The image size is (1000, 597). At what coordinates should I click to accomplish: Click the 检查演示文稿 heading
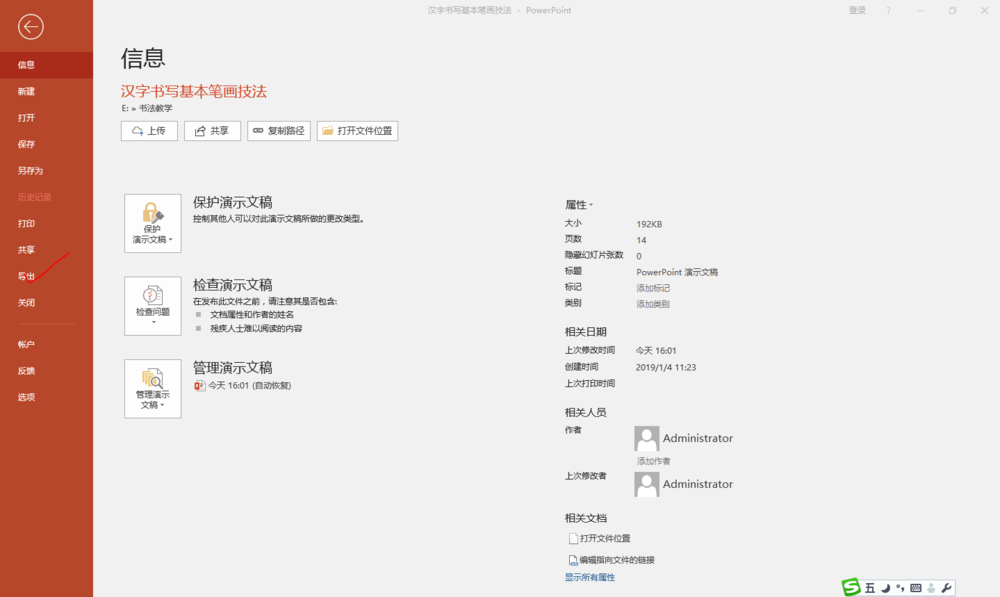(x=233, y=285)
